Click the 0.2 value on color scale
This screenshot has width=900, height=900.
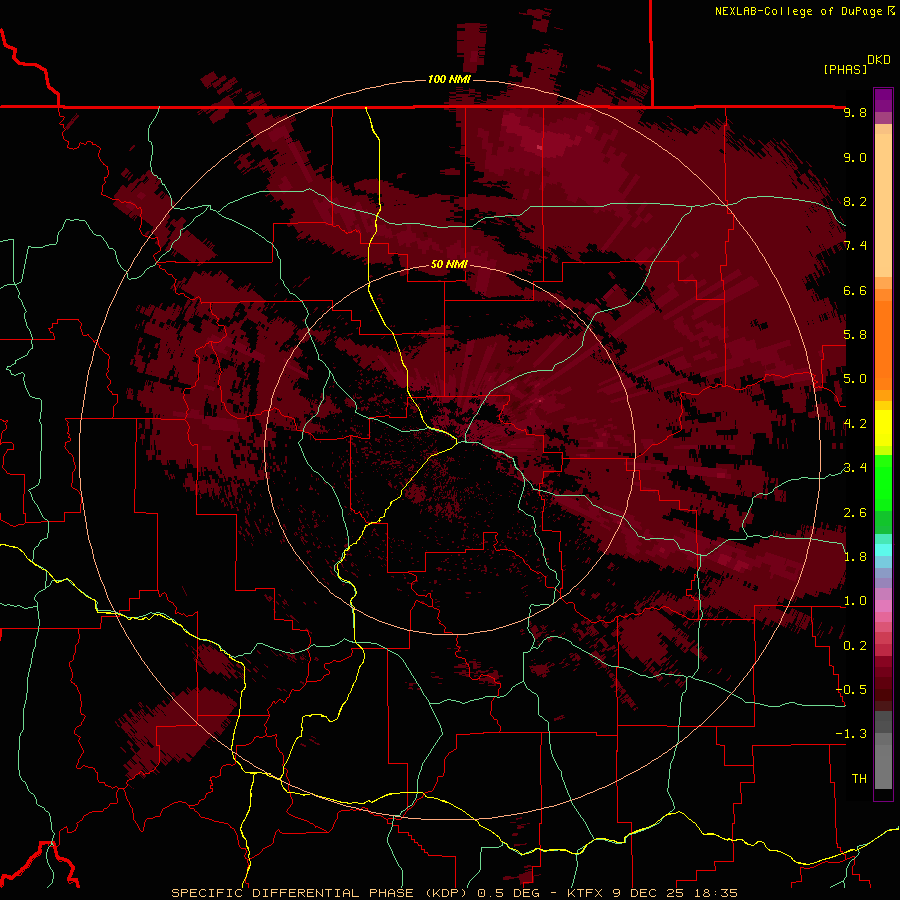[855, 646]
